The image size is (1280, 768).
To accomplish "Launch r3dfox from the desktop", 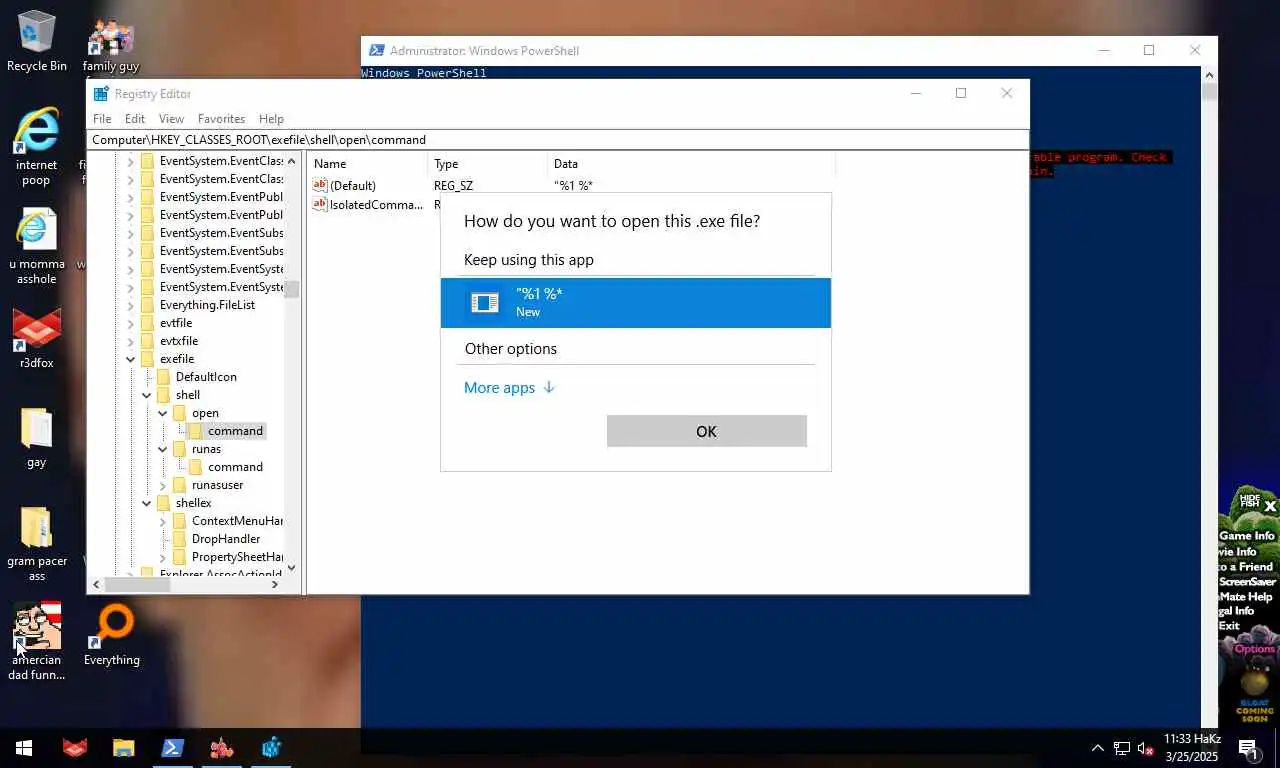I will (x=36, y=338).
